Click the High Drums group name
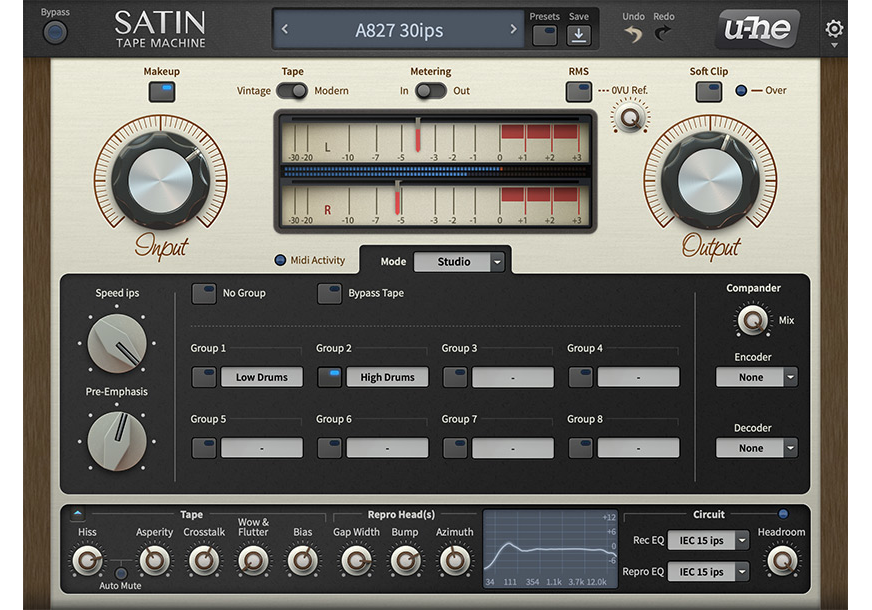This screenshot has height=610, width=872. tap(388, 377)
